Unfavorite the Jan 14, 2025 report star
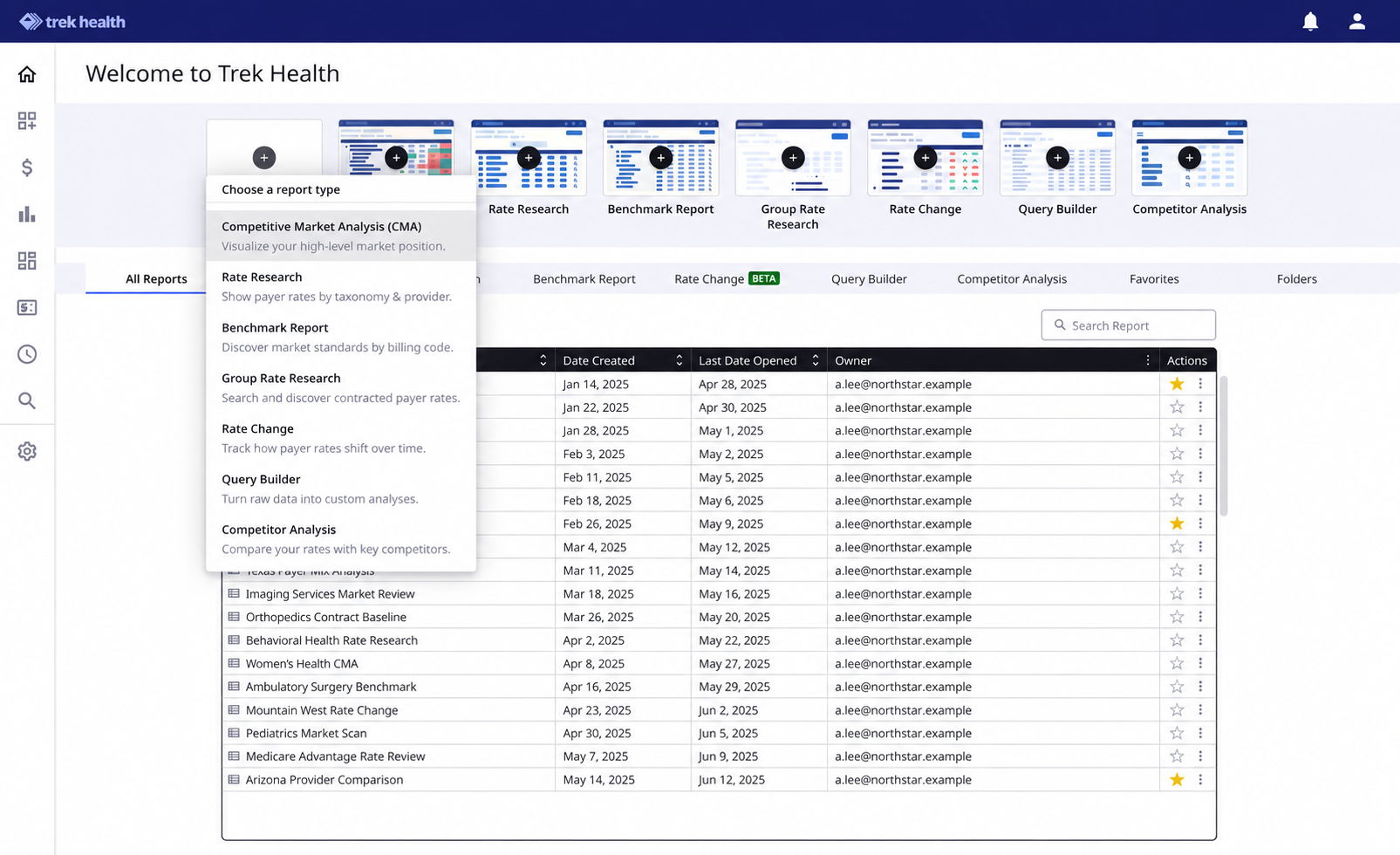This screenshot has width=1400, height=855. click(1177, 384)
